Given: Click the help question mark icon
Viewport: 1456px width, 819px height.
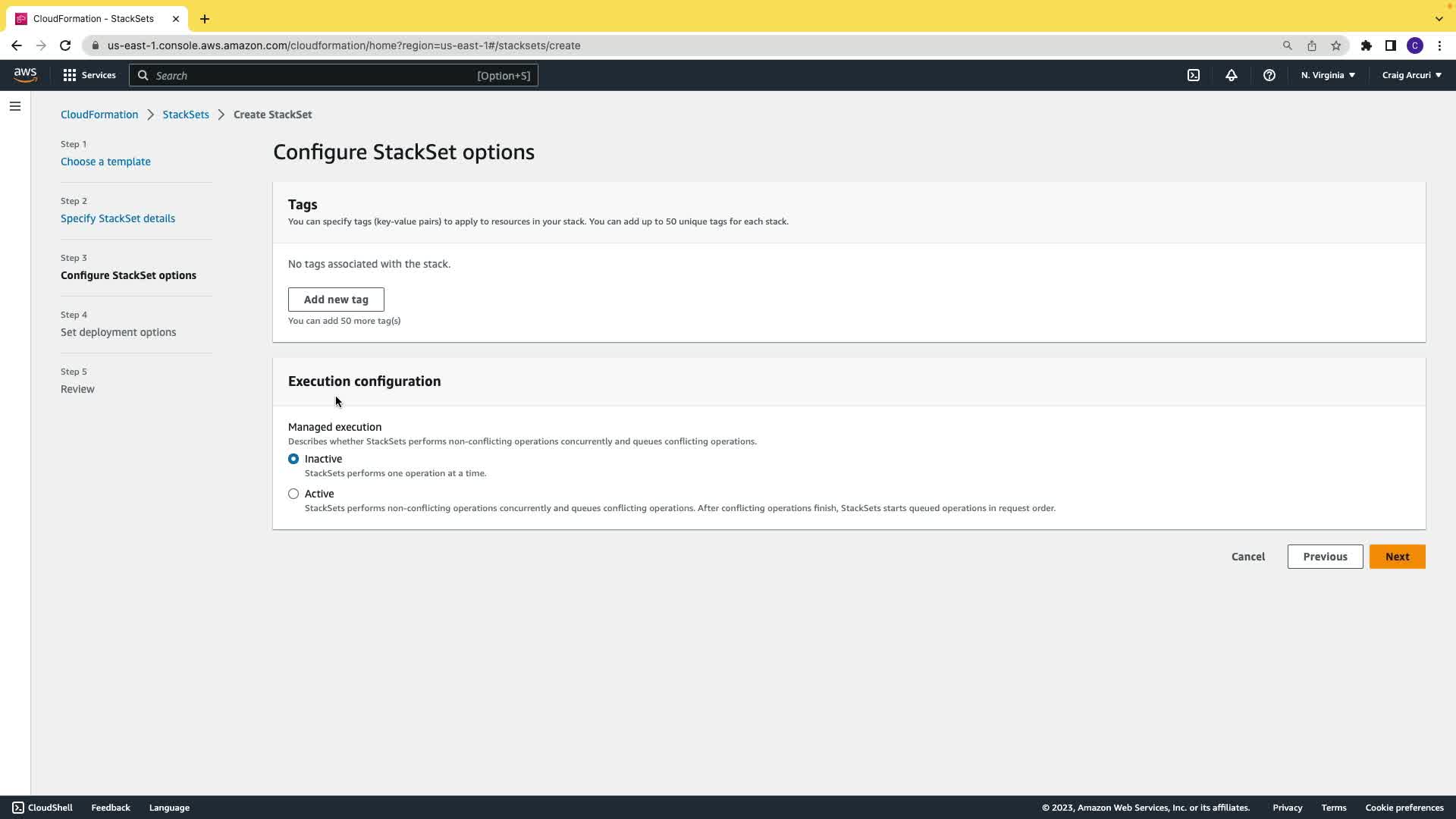Looking at the screenshot, I should pyautogui.click(x=1269, y=75).
